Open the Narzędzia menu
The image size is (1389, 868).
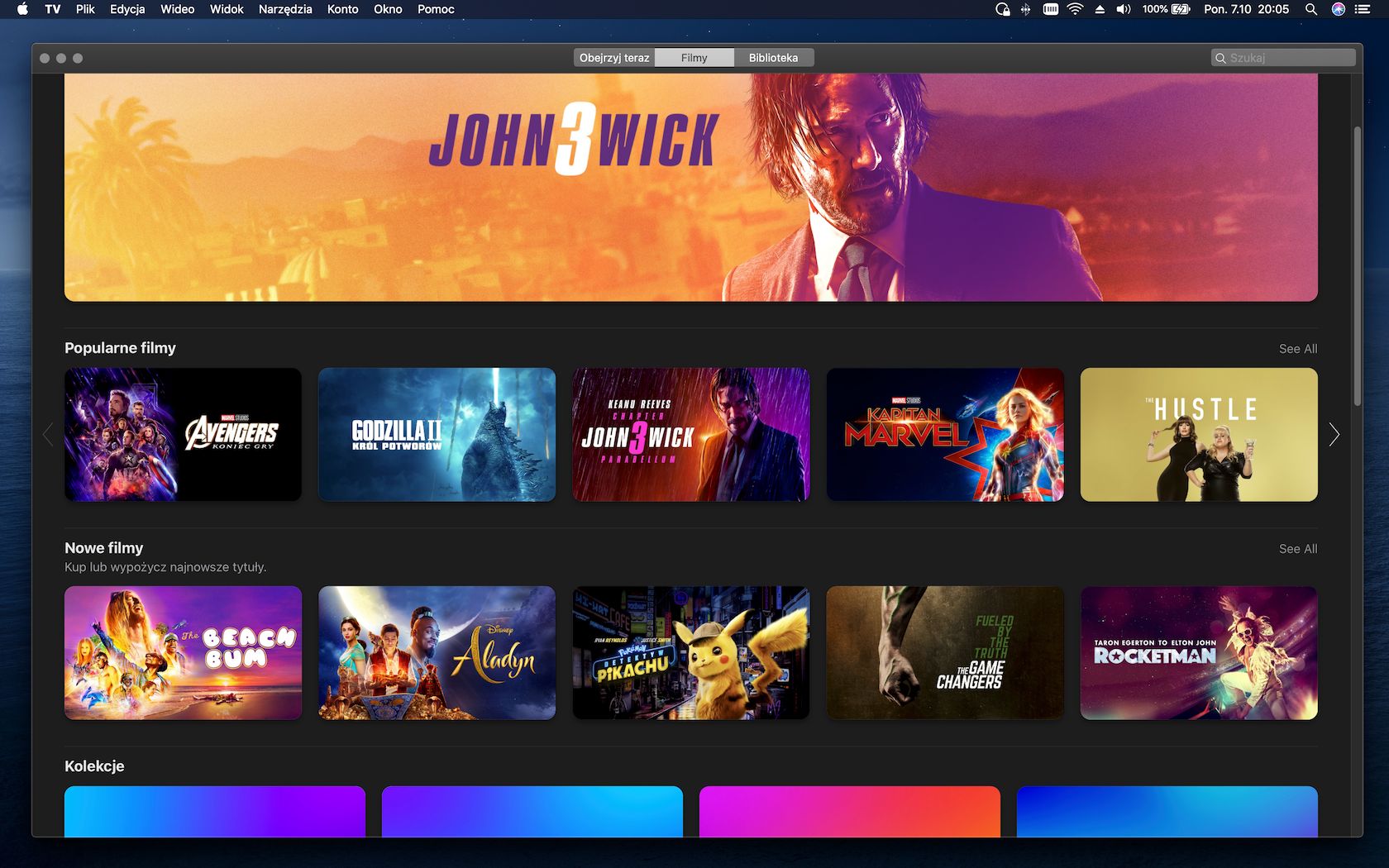tap(284, 9)
